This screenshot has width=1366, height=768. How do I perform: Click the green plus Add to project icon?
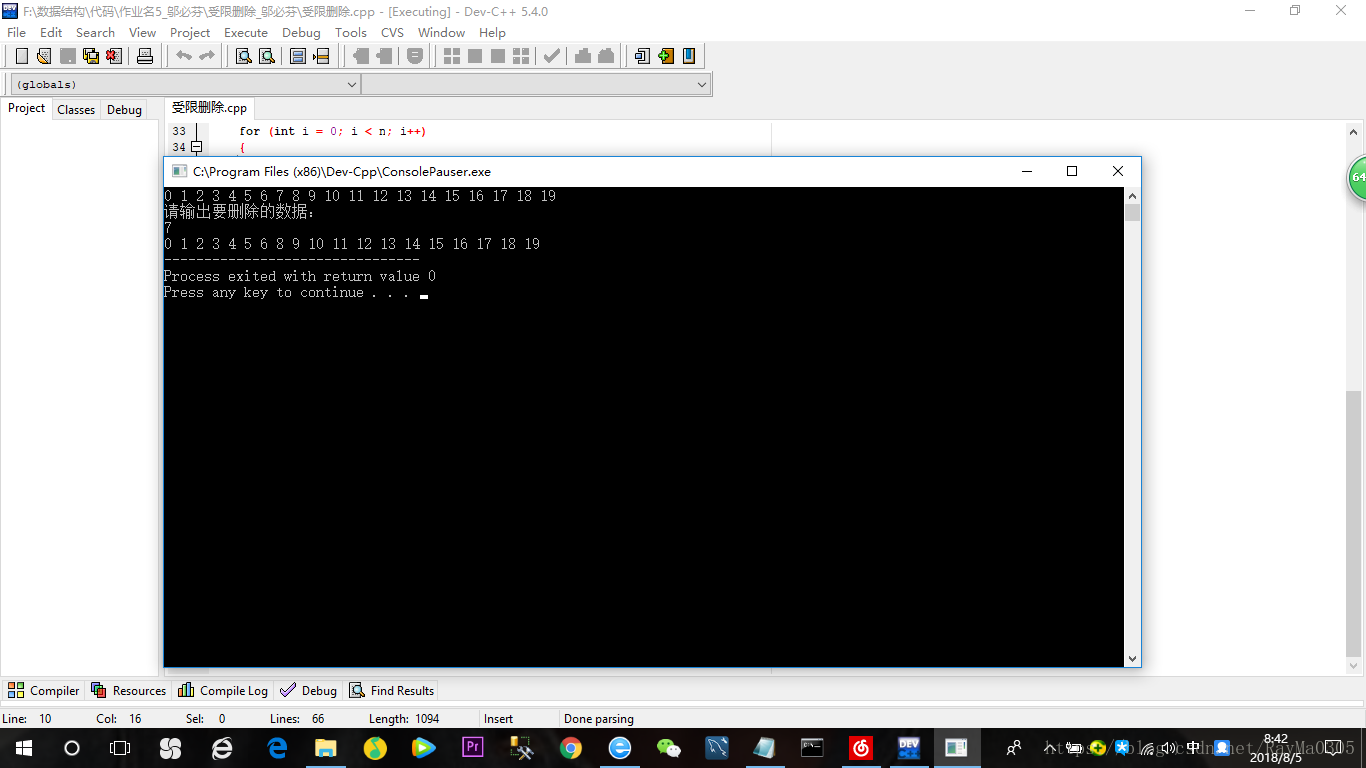click(x=666, y=56)
